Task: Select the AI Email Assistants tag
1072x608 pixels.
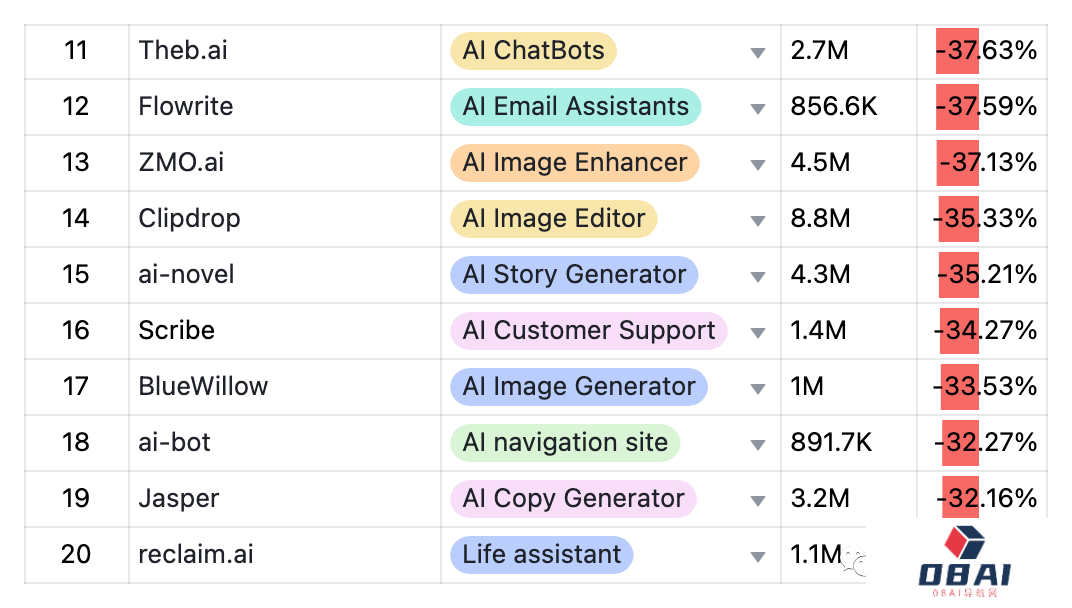Action: point(576,107)
